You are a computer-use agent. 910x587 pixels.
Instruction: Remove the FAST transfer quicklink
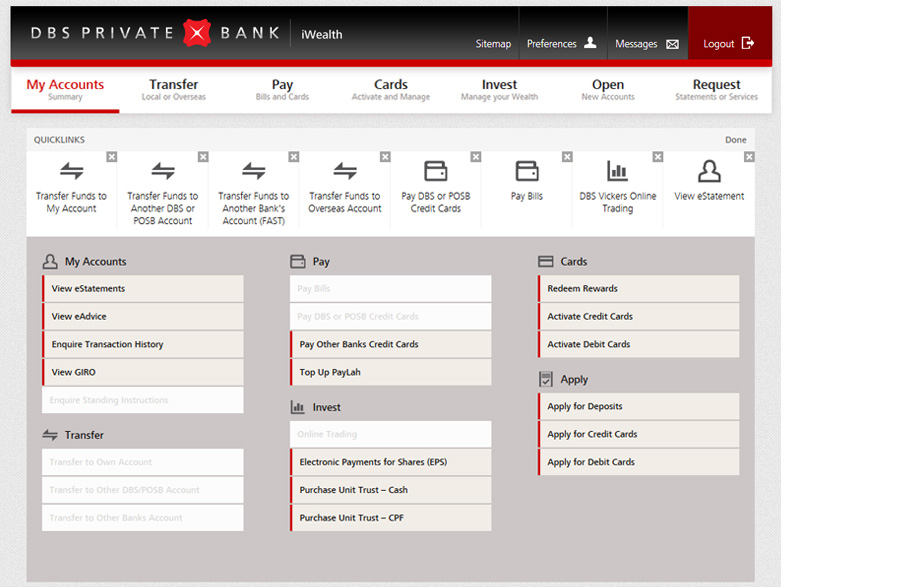[x=294, y=157]
